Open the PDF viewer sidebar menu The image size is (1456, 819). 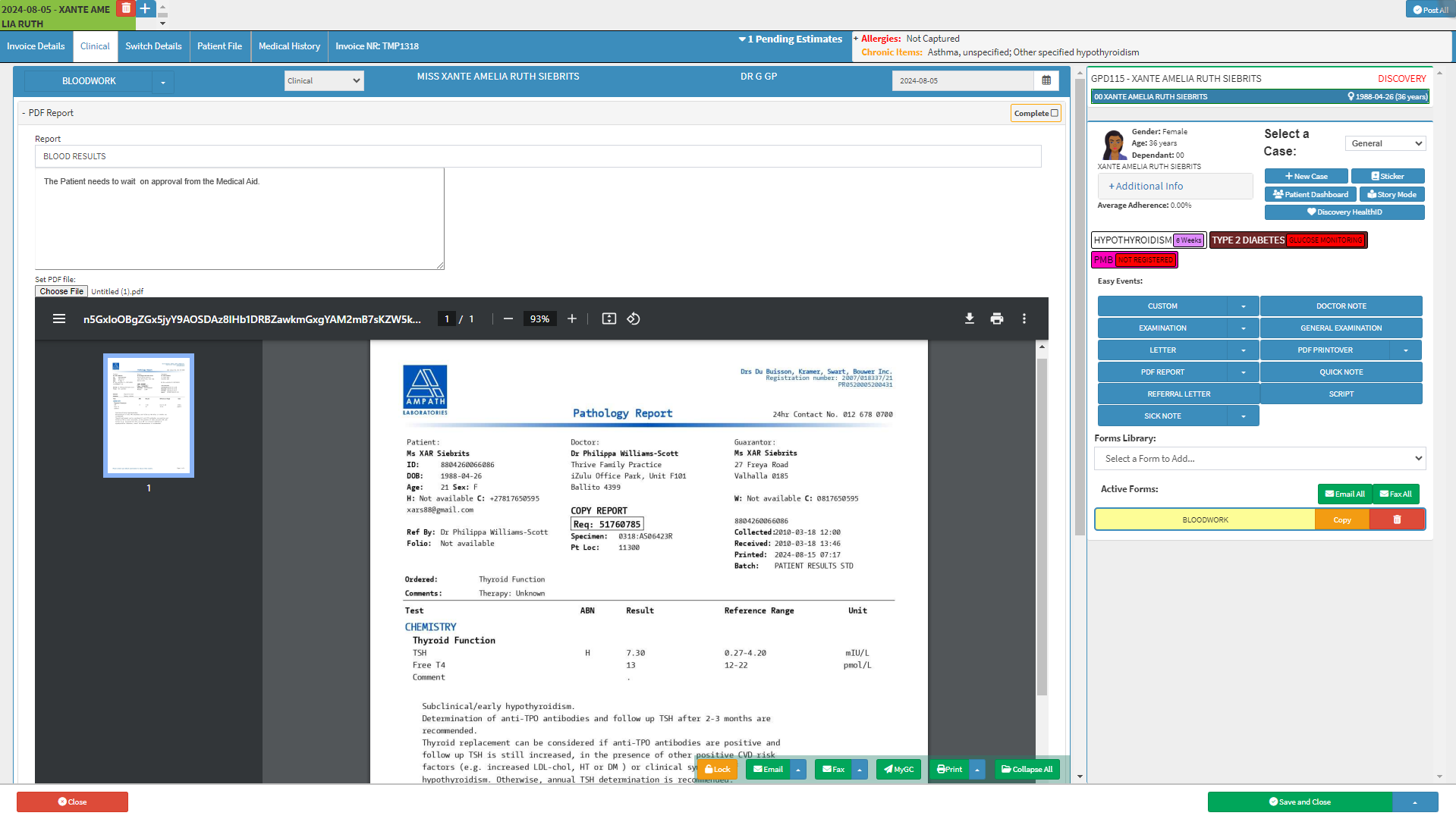coord(59,319)
